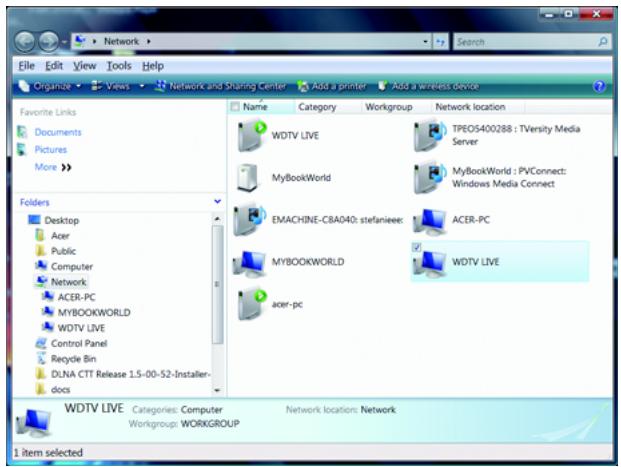Click WORKGROUP value in details pane
The width and height of the screenshot is (621, 467).
pyautogui.click(x=210, y=423)
